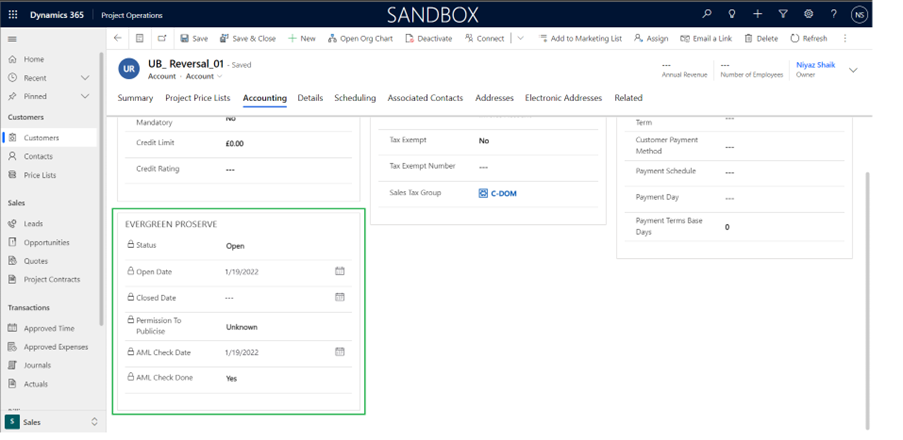Open record in new window icon
Viewport: 903px width, 440px height.
click(x=162, y=38)
